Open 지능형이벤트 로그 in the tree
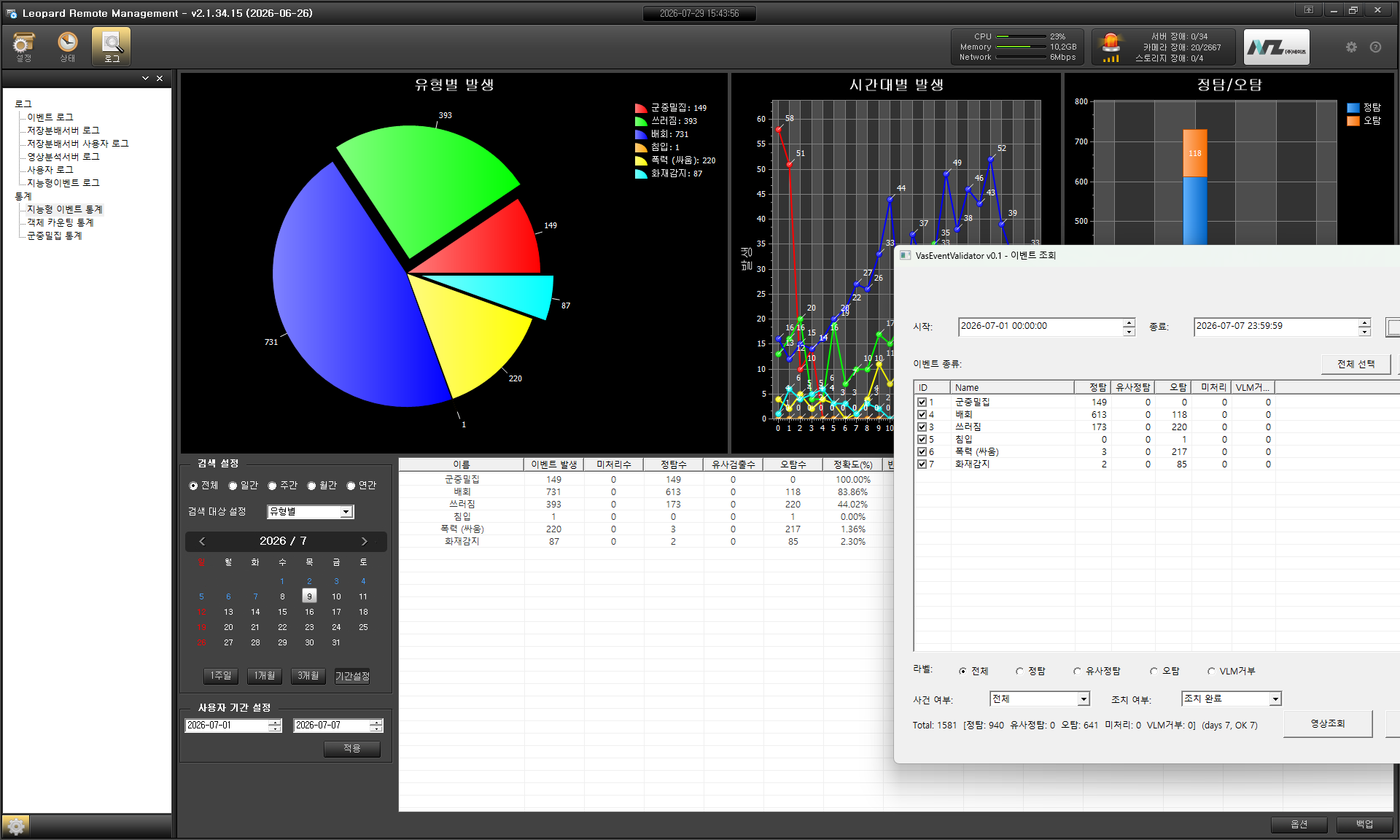The width and height of the screenshot is (1400, 840). click(x=63, y=183)
